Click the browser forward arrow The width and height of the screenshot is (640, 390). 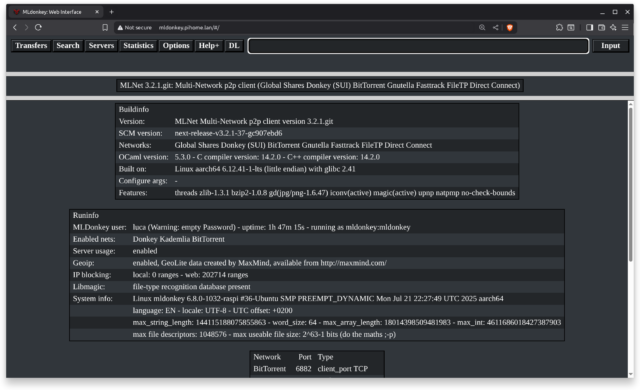point(26,27)
